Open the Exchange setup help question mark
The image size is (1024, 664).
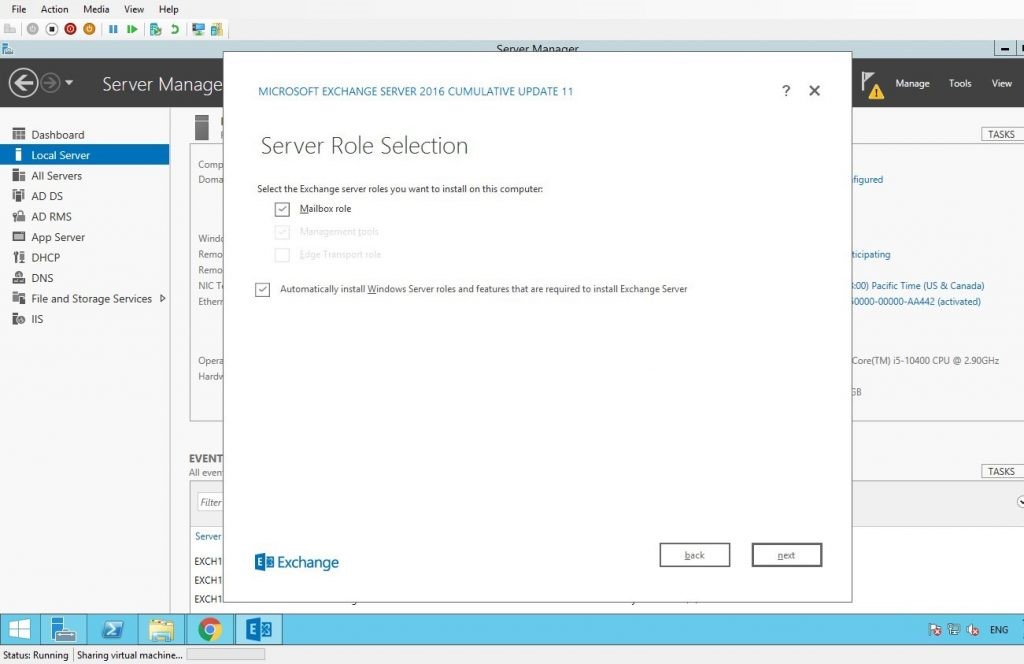pyautogui.click(x=786, y=91)
